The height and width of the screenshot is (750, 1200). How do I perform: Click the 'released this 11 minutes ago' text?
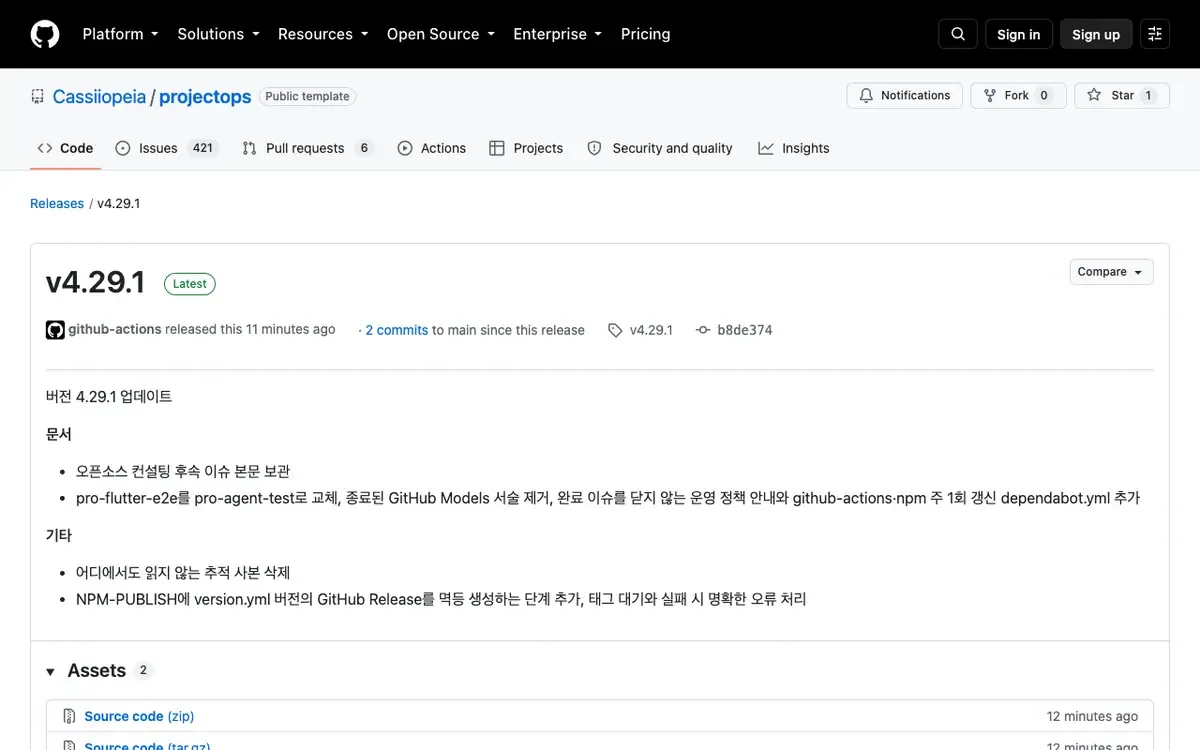point(250,329)
